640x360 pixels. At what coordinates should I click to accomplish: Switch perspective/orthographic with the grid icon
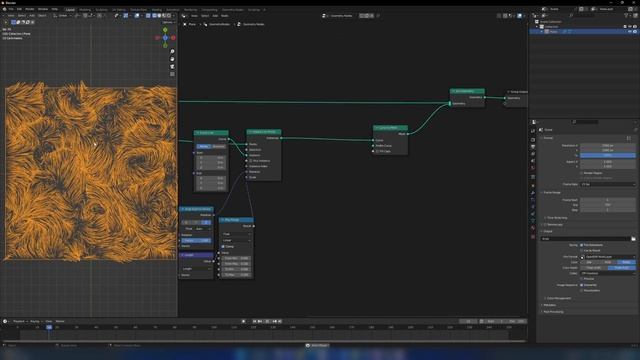click(x=172, y=74)
